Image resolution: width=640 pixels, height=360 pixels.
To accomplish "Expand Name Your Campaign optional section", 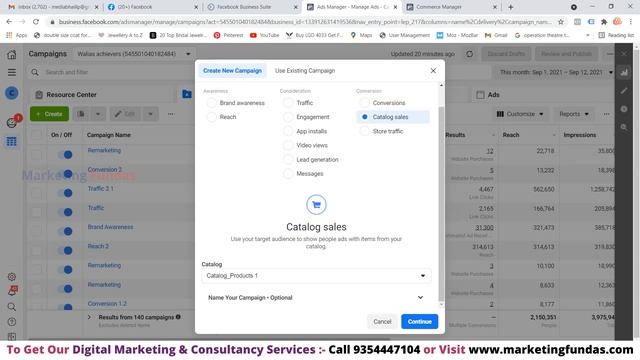I will (x=316, y=298).
